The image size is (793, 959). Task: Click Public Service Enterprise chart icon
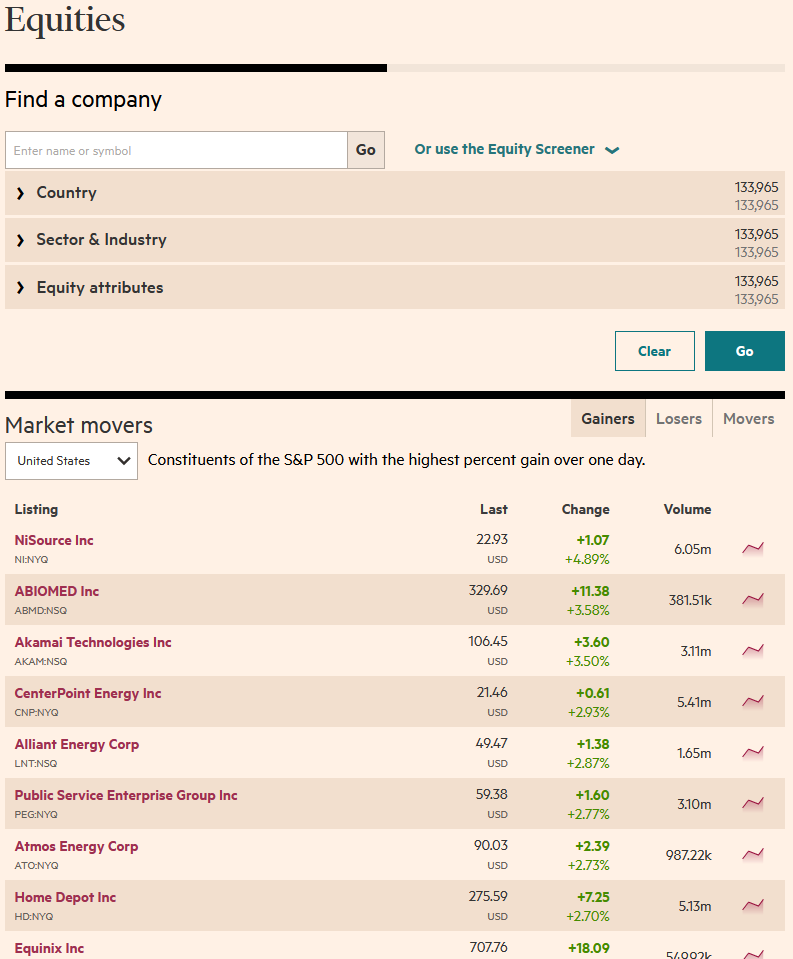752,803
